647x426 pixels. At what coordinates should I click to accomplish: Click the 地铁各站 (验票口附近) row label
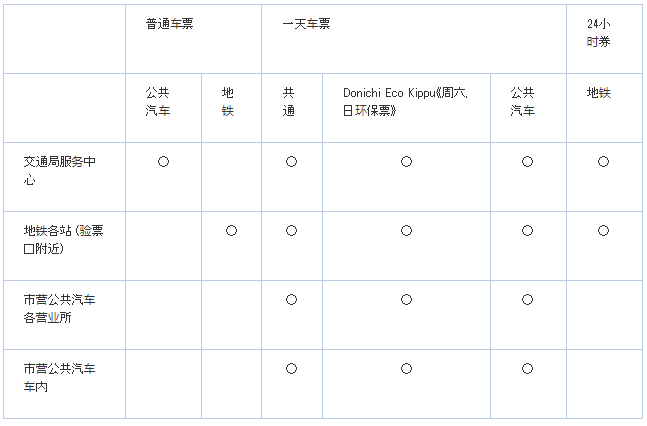pos(63,239)
